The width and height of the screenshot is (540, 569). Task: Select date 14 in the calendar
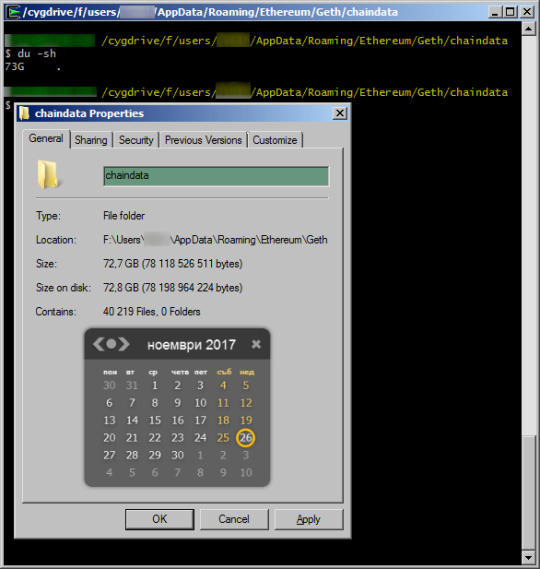[x=132, y=420]
